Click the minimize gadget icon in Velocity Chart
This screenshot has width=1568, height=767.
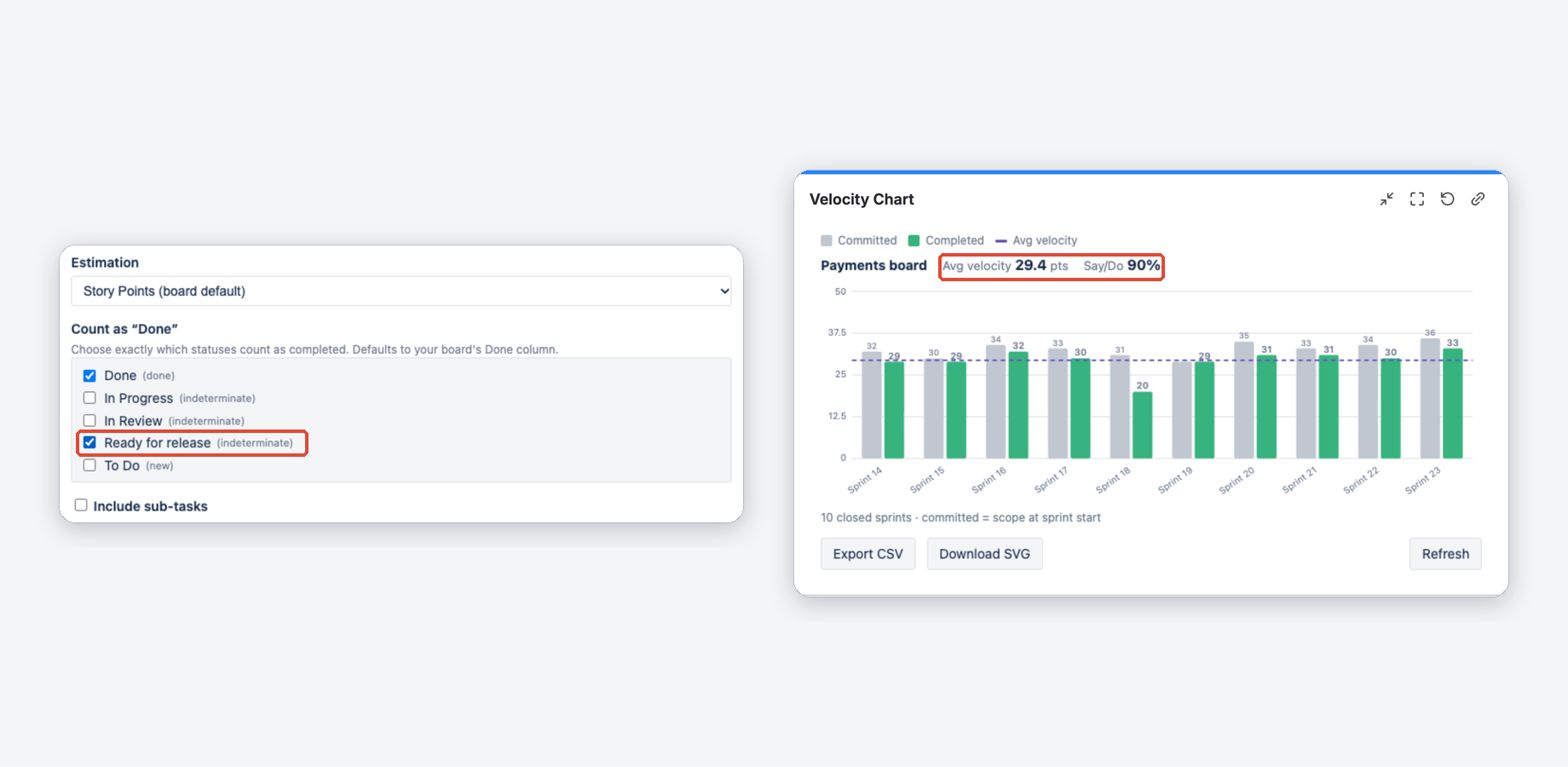coord(1386,199)
